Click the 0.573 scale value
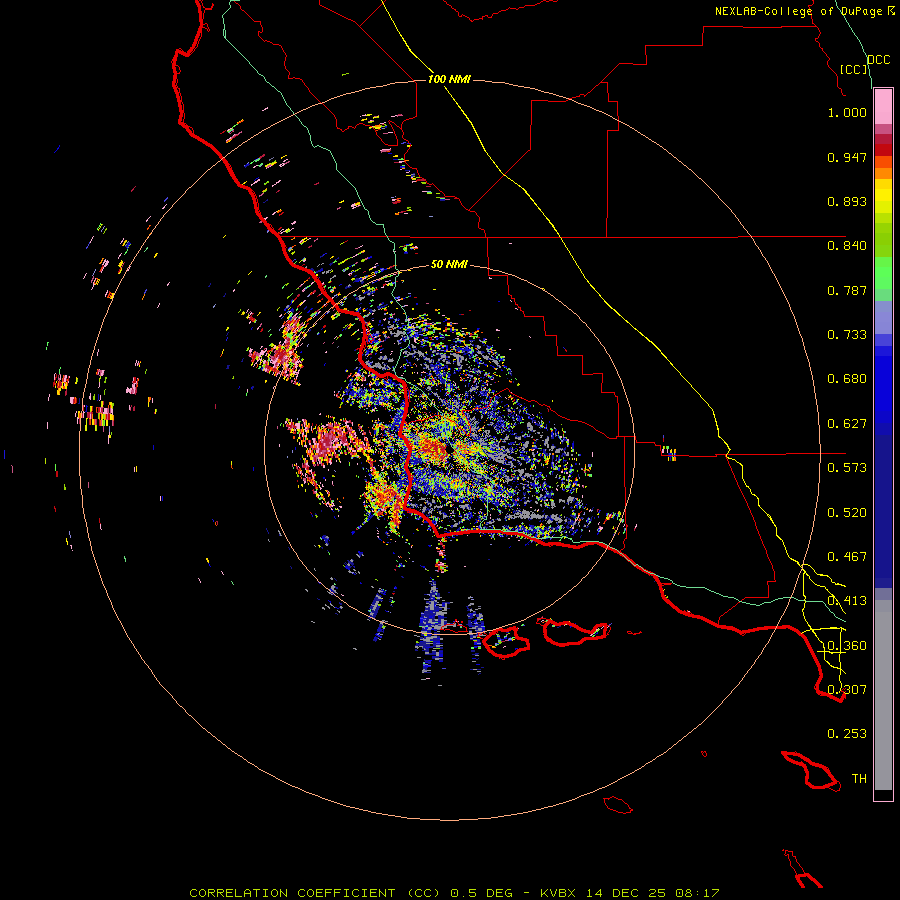 tap(847, 468)
